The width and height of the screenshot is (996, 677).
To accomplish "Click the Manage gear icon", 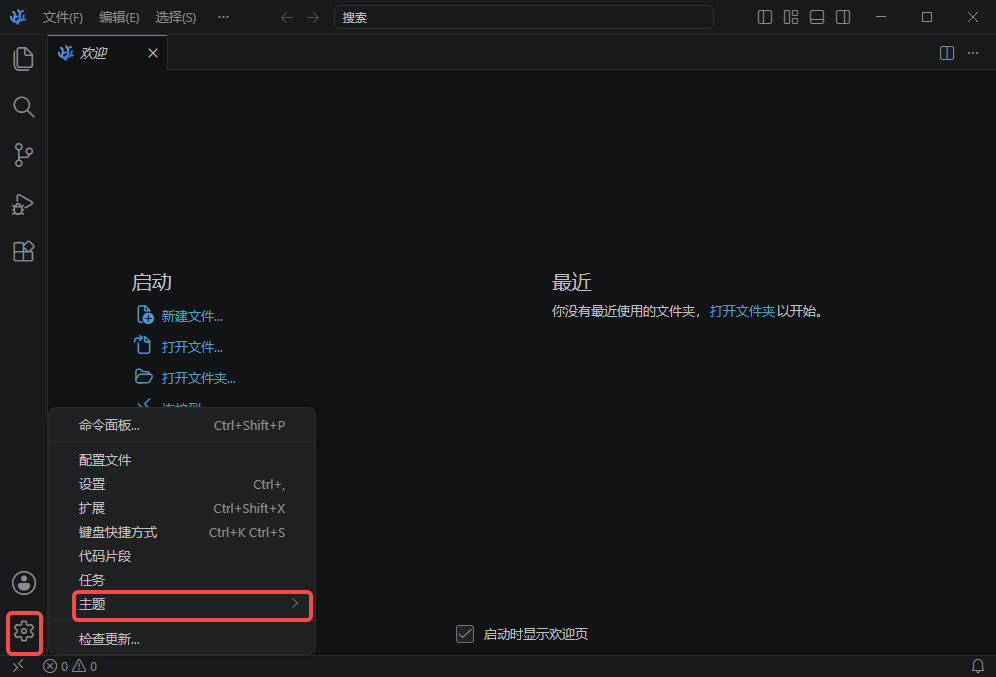I will (24, 631).
